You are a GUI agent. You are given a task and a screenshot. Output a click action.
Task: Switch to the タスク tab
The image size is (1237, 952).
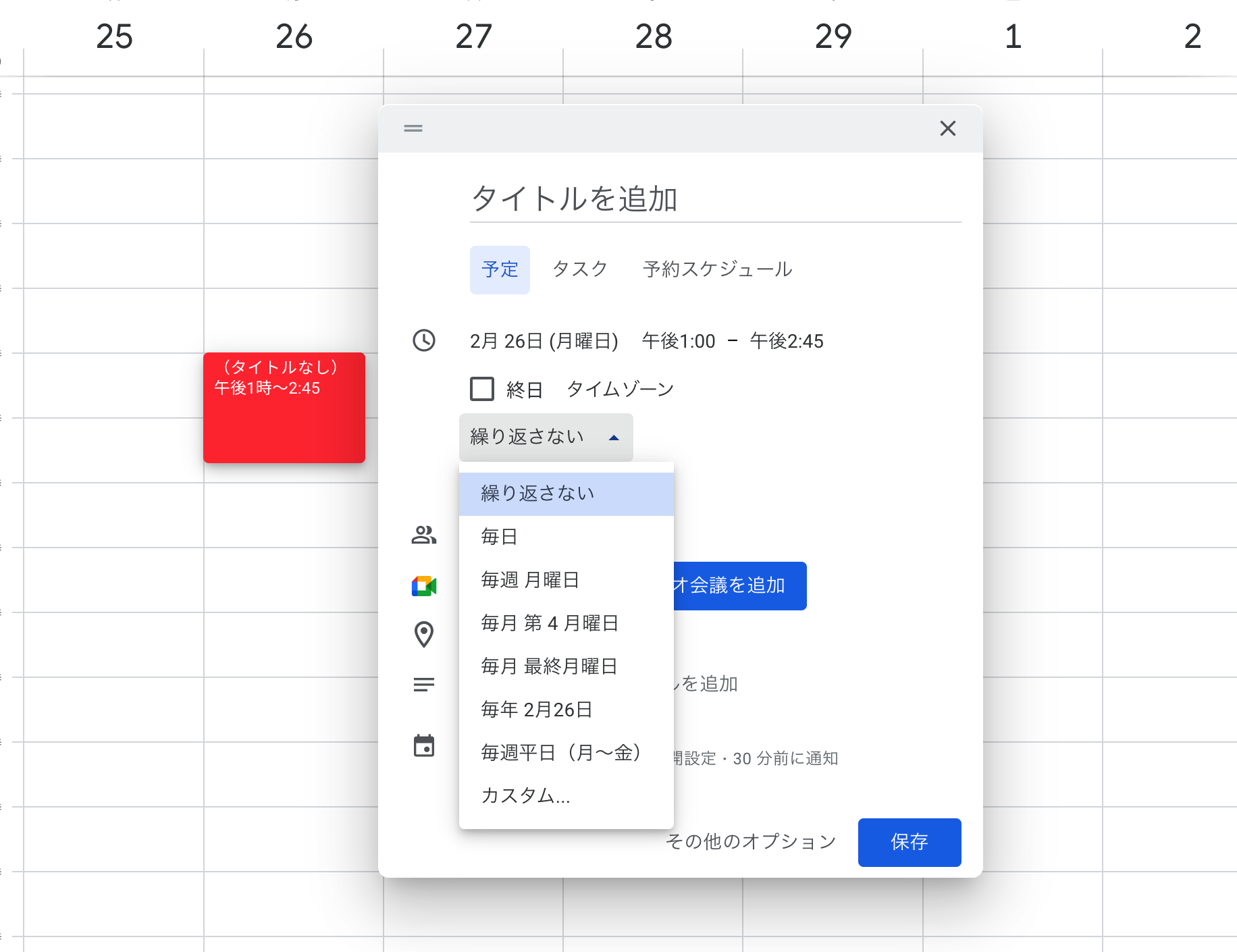580,270
